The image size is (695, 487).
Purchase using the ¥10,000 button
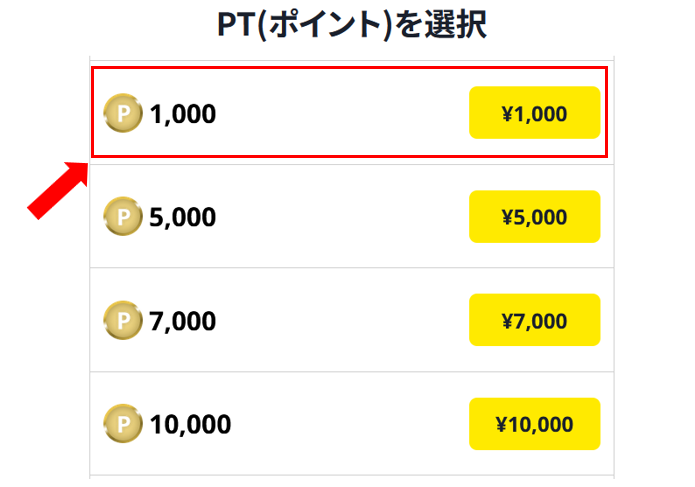pyautogui.click(x=535, y=424)
